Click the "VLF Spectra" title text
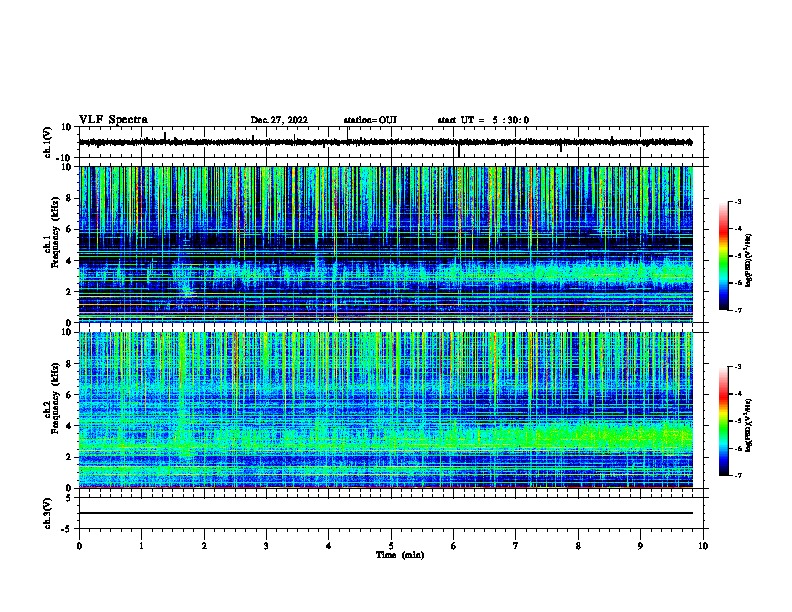Viewport: 792px width, 612px height. [113, 120]
